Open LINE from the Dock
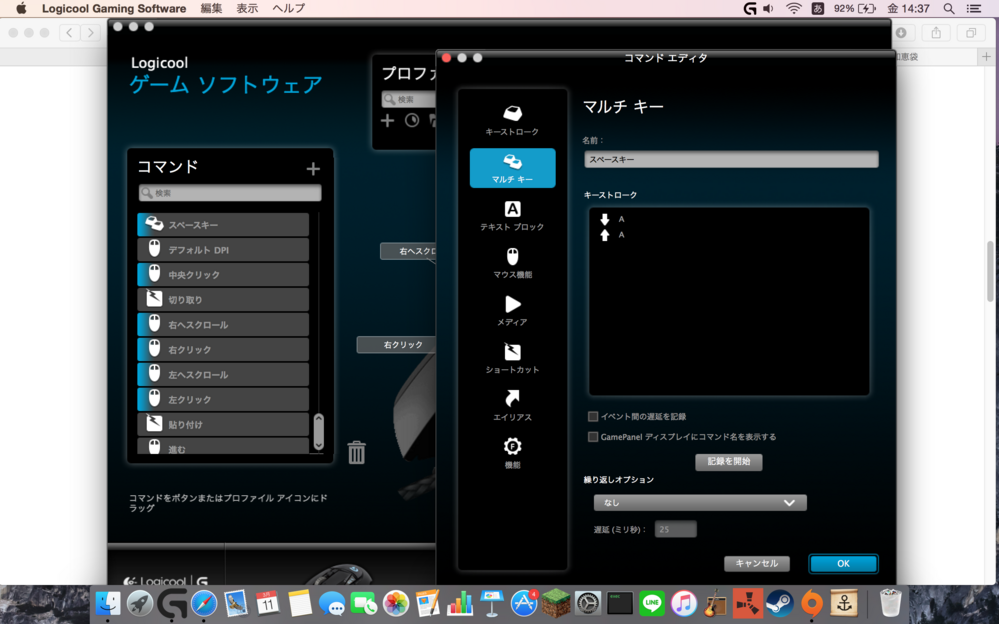This screenshot has width=999, height=624. [x=652, y=603]
